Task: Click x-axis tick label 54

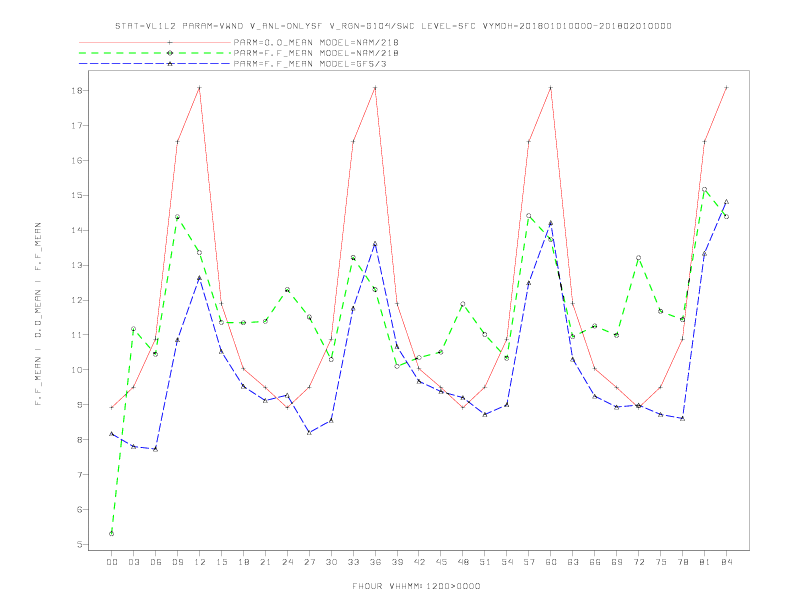Action: (507, 562)
